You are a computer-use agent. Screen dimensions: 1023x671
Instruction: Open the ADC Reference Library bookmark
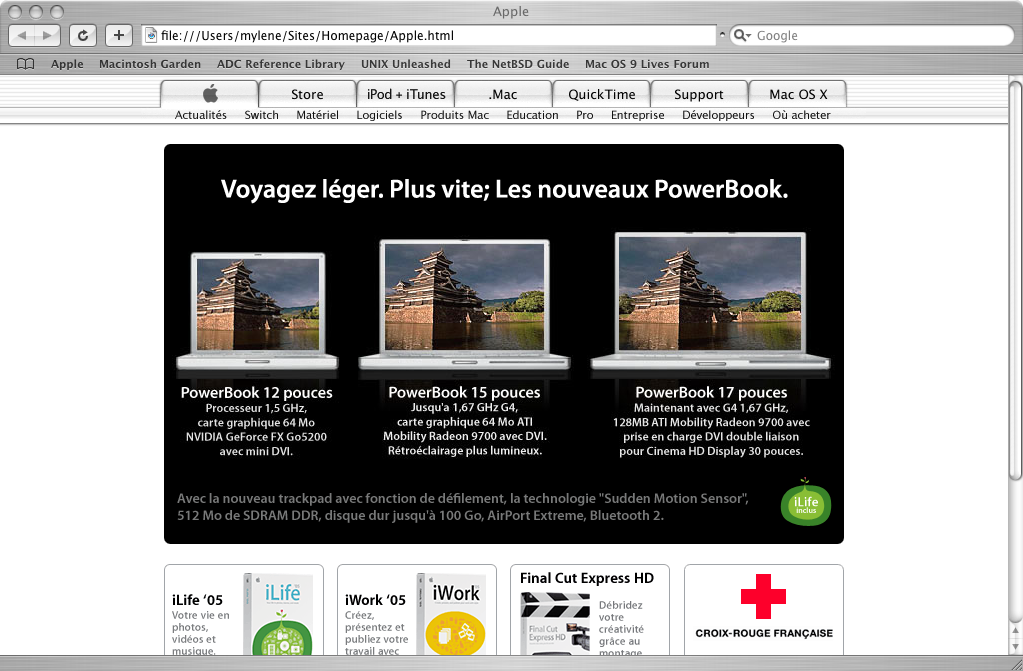[x=281, y=64]
